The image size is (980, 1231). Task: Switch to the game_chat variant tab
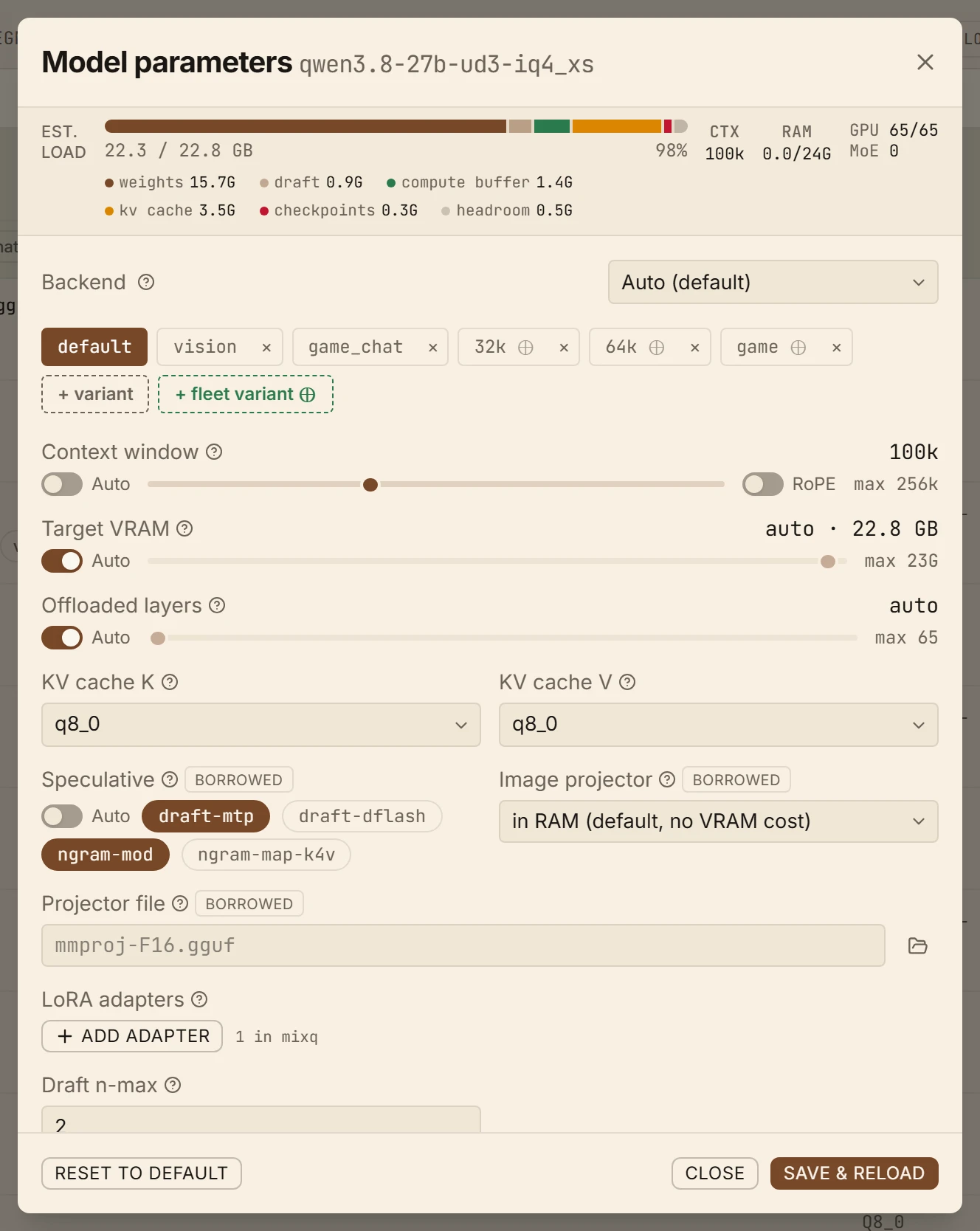tap(356, 347)
